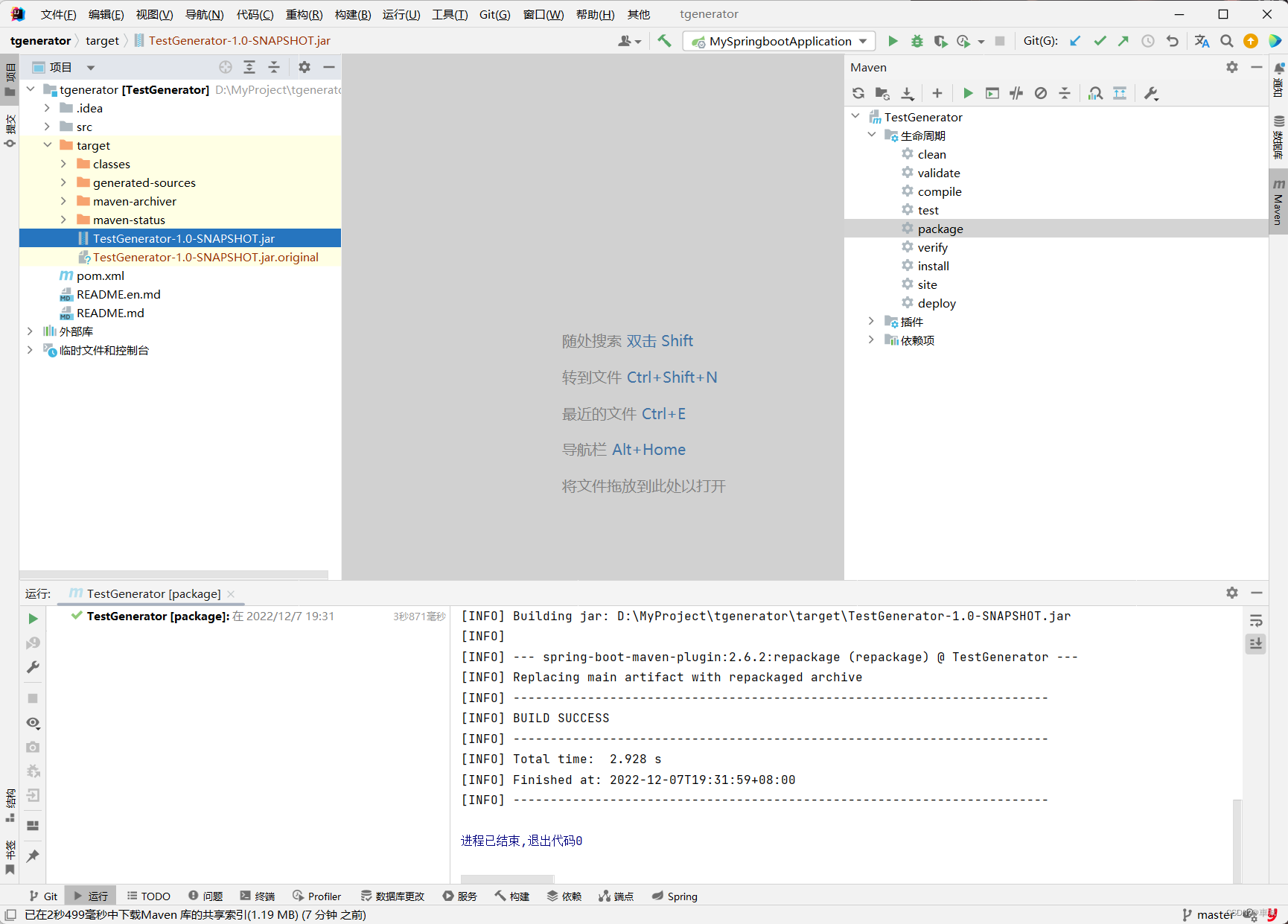Viewport: 1288px width, 924px height.
Task: Run Maven build green play icon
Action: point(968,93)
